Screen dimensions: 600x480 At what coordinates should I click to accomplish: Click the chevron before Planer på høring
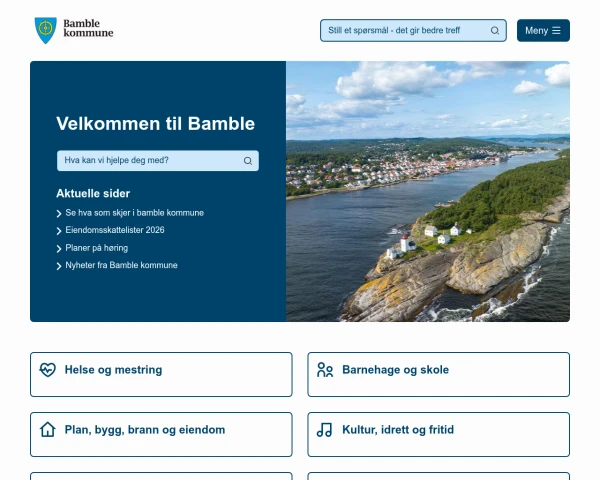(60, 248)
